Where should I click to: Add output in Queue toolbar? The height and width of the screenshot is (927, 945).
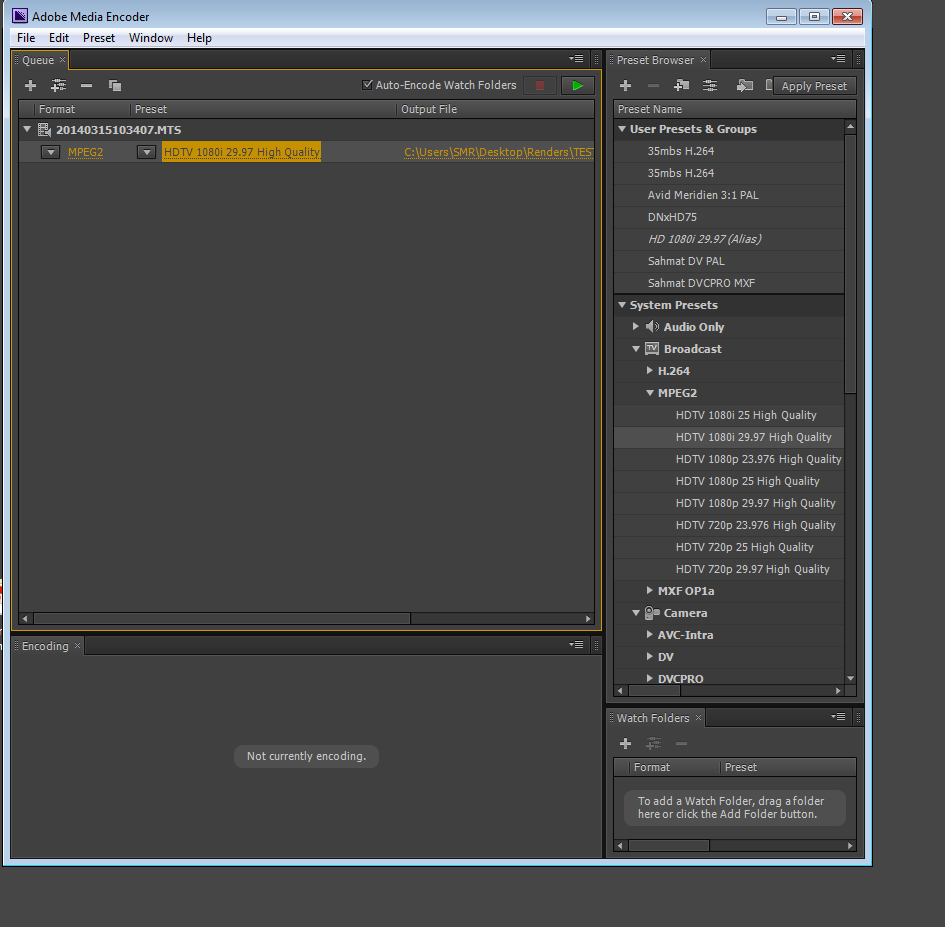58,86
